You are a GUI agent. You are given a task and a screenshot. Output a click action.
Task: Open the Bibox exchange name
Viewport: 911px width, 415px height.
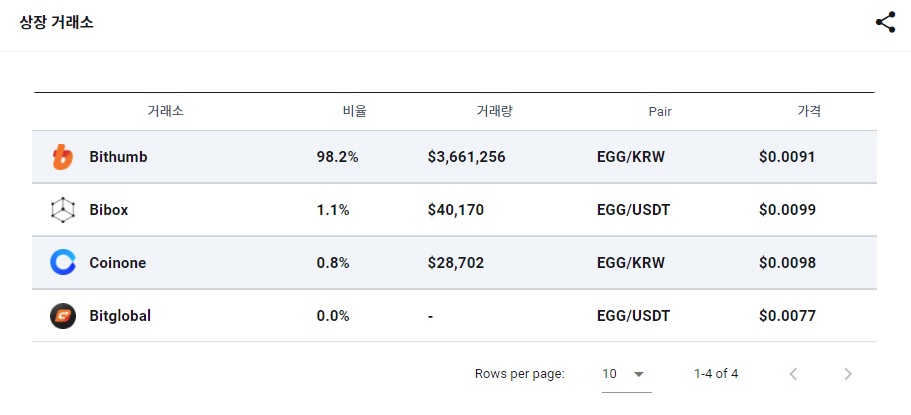(109, 210)
